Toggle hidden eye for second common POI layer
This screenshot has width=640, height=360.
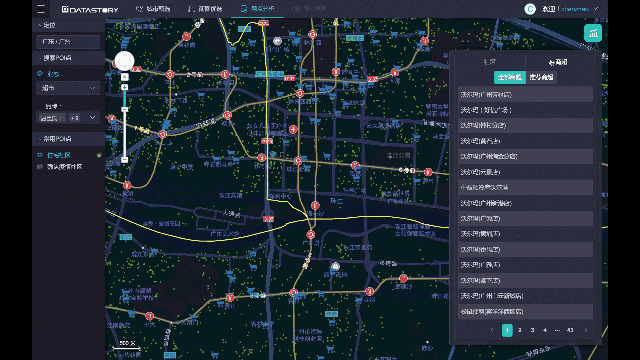pos(40,167)
